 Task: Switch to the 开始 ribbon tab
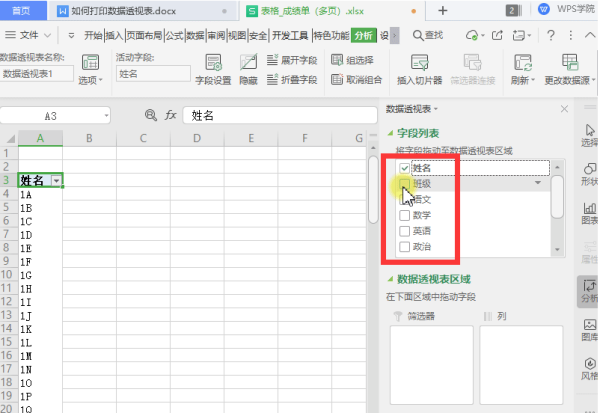(x=93, y=36)
